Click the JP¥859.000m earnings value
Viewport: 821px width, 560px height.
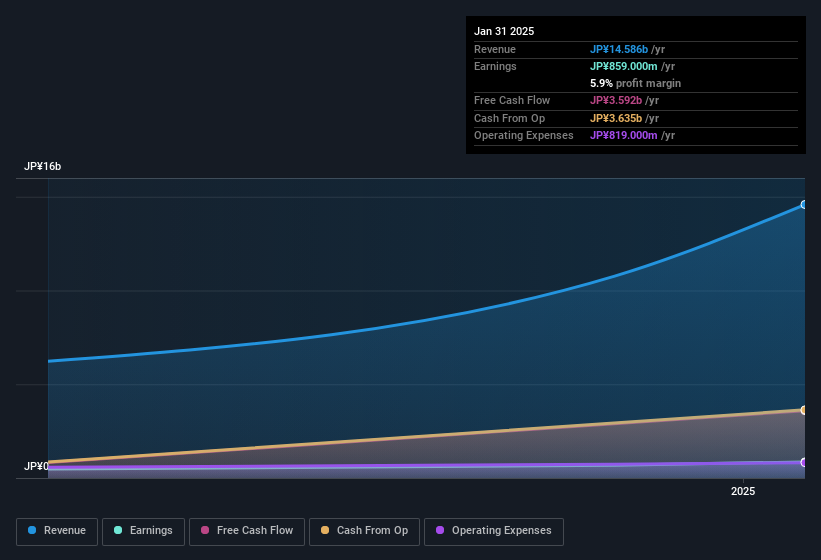click(624, 66)
